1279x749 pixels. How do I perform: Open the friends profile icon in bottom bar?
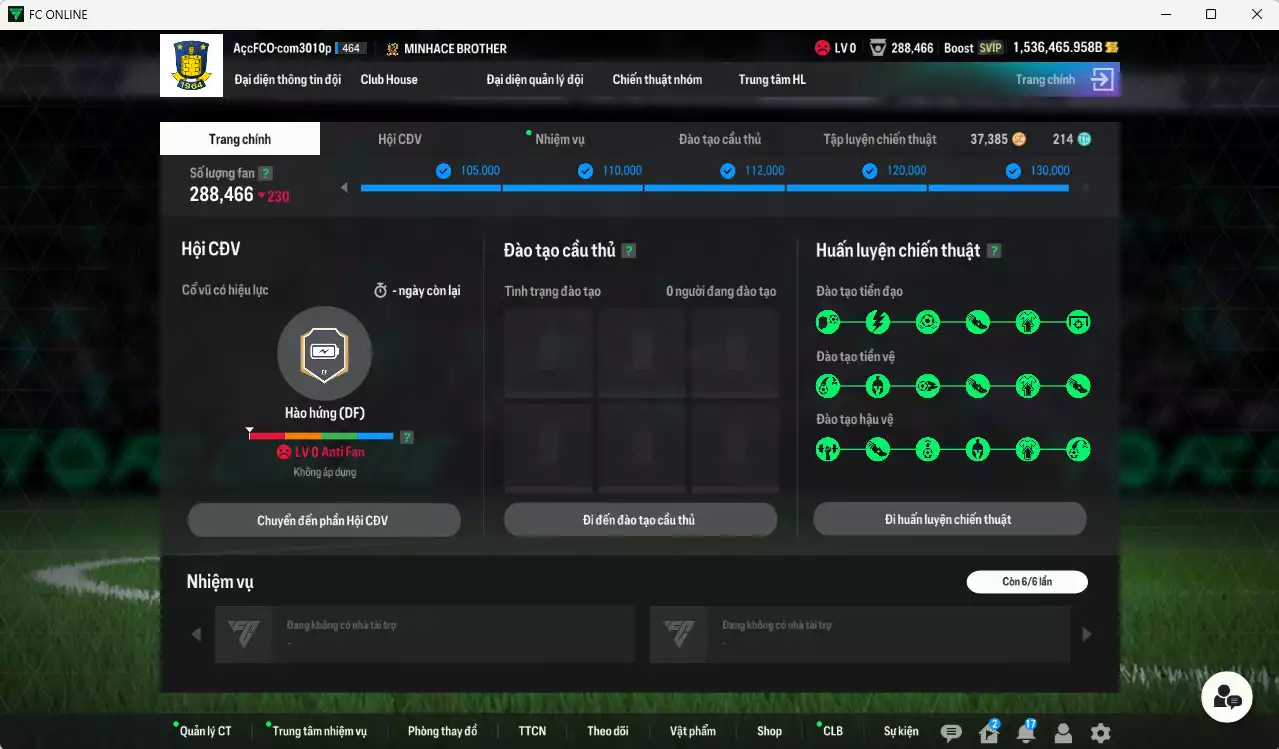click(1063, 733)
